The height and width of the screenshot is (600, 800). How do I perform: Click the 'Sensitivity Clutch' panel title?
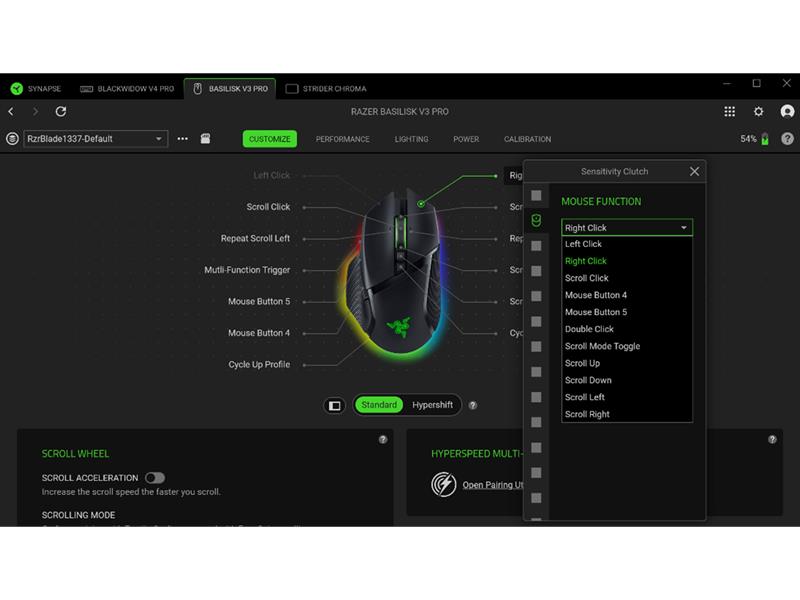click(614, 171)
